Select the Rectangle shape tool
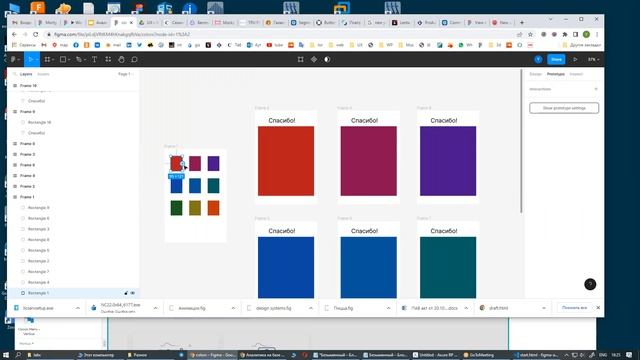This screenshot has width=640, height=360. (x=63, y=60)
